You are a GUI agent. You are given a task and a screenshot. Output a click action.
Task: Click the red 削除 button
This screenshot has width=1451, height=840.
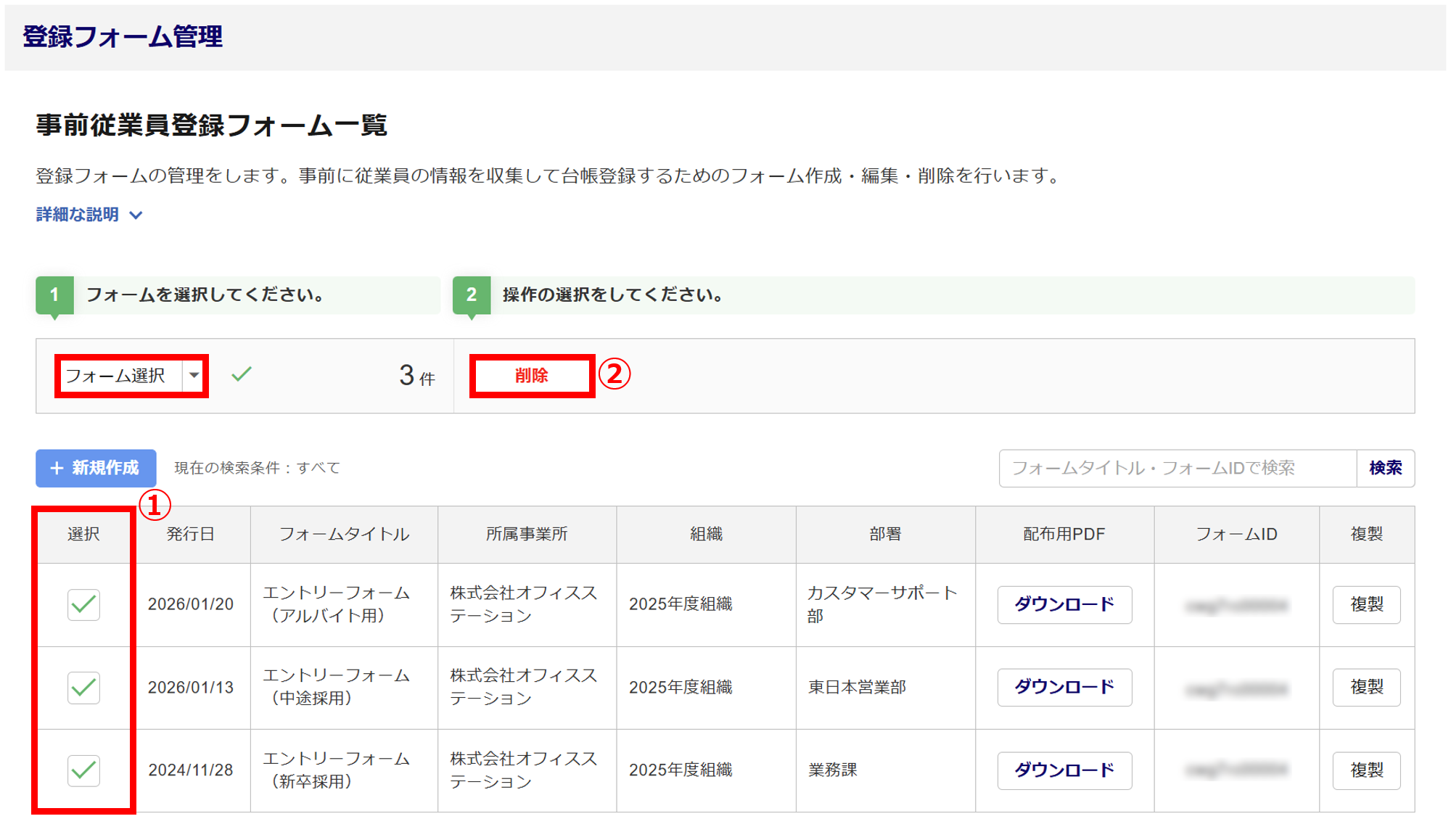[x=531, y=376]
